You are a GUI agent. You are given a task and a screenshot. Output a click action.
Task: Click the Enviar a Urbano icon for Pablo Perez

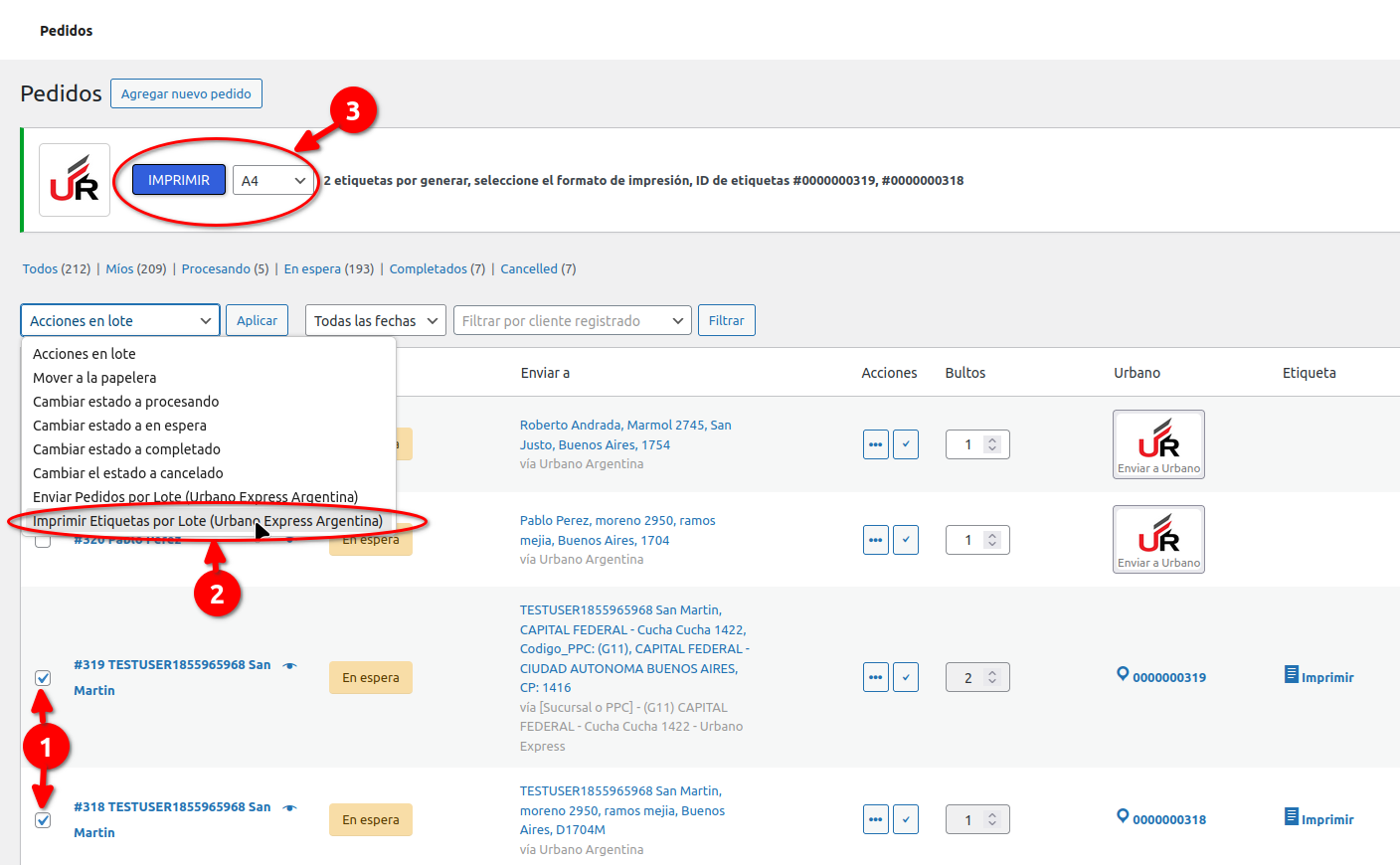pyautogui.click(x=1158, y=539)
